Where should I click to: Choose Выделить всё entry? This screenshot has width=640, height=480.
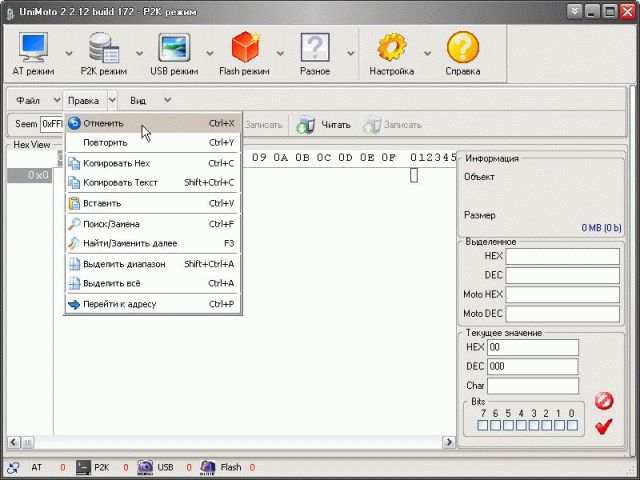(x=153, y=283)
